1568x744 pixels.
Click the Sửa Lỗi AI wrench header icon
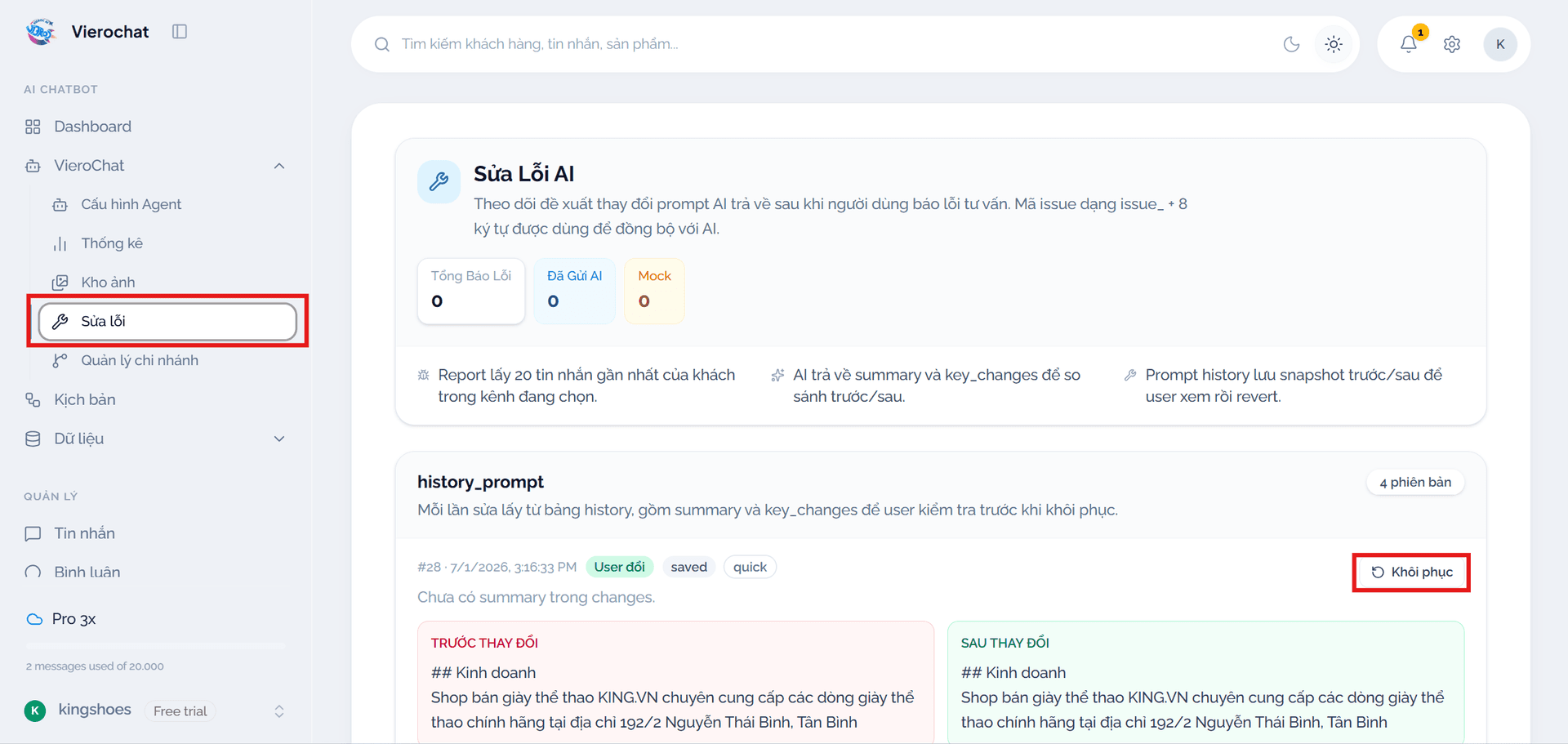439,181
